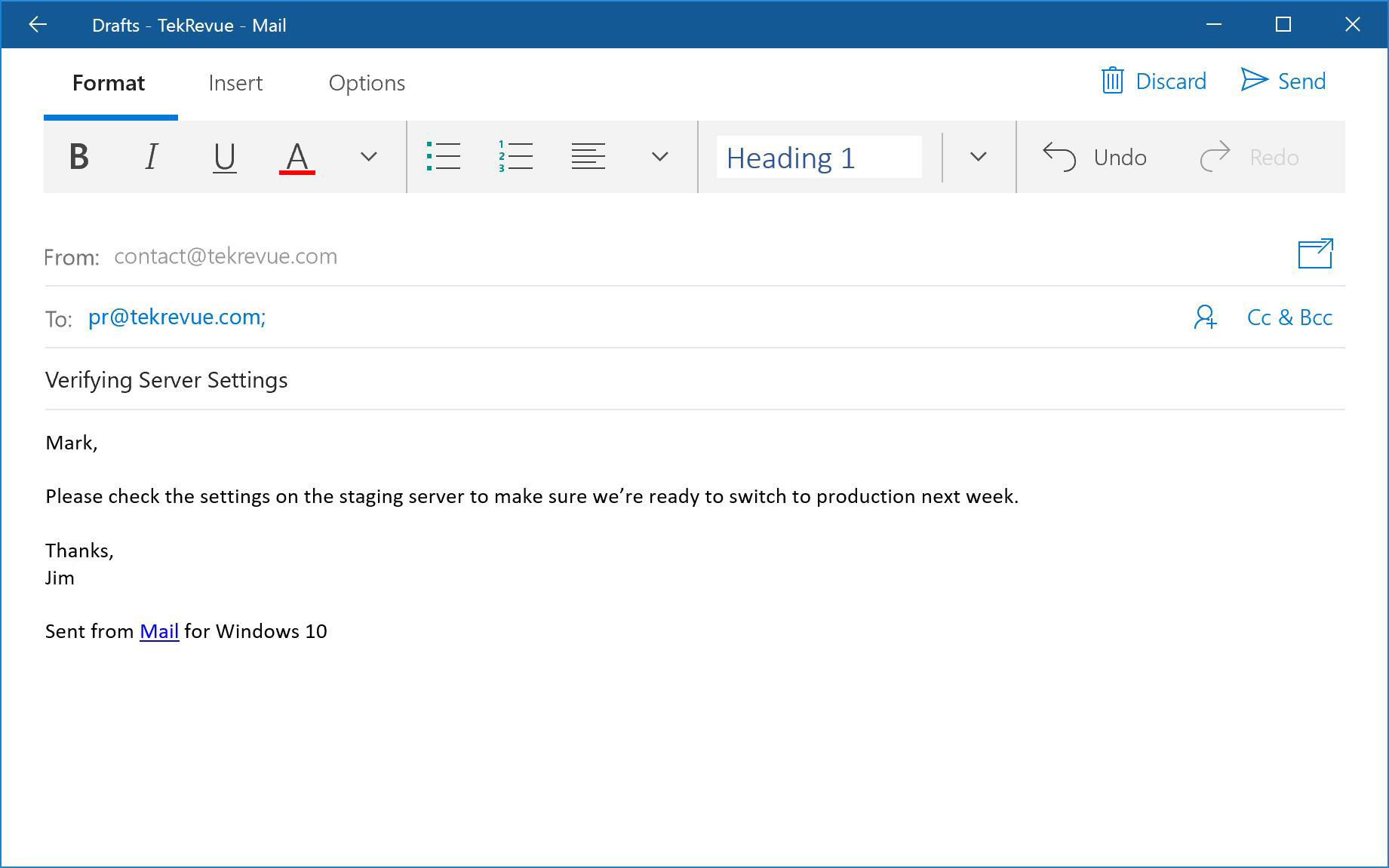Click the pr@tekrevue.com recipient
Viewport: 1389px width, 868px height.
(x=177, y=317)
